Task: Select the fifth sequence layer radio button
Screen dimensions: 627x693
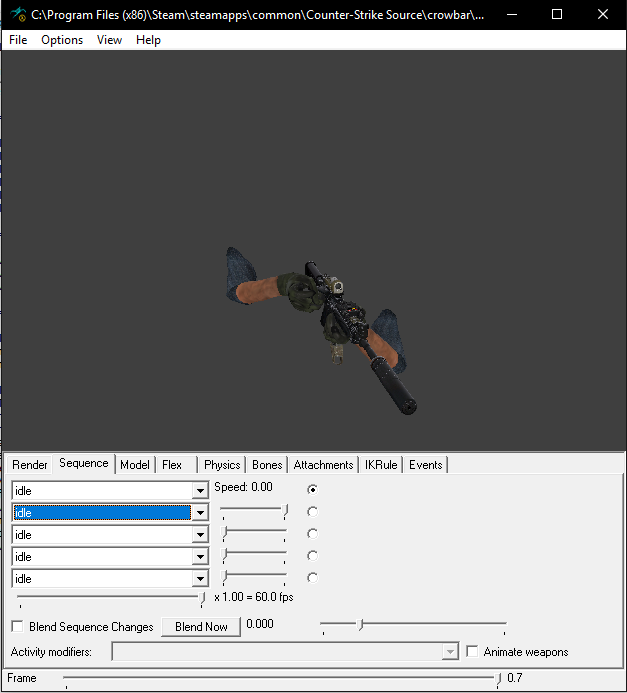Action: click(x=312, y=577)
